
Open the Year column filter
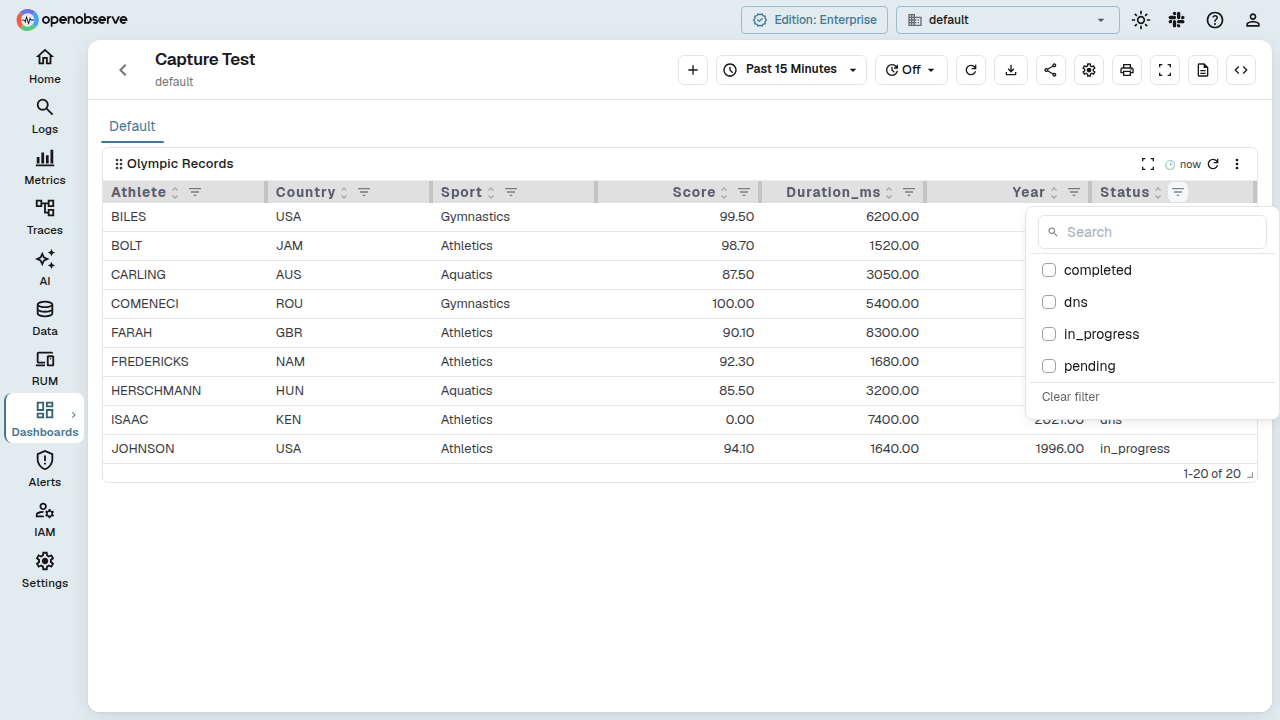click(1074, 192)
